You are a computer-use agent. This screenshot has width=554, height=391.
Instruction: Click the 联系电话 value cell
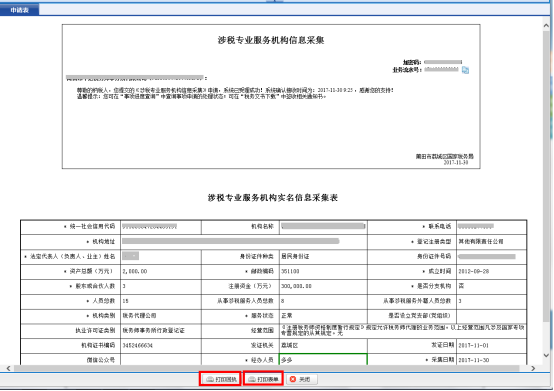pyautogui.click(x=491, y=226)
